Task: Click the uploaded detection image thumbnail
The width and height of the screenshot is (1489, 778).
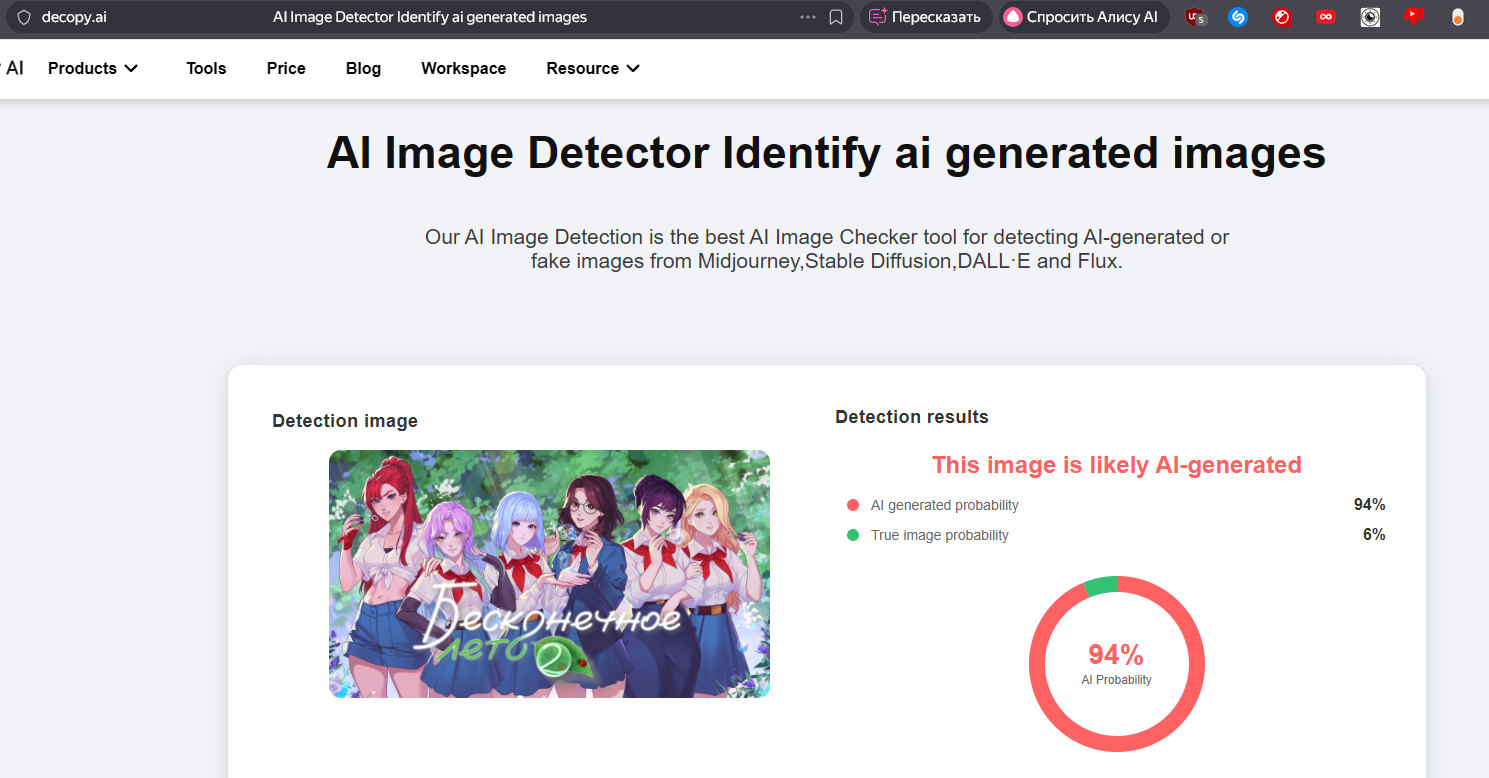Action: coord(549,574)
